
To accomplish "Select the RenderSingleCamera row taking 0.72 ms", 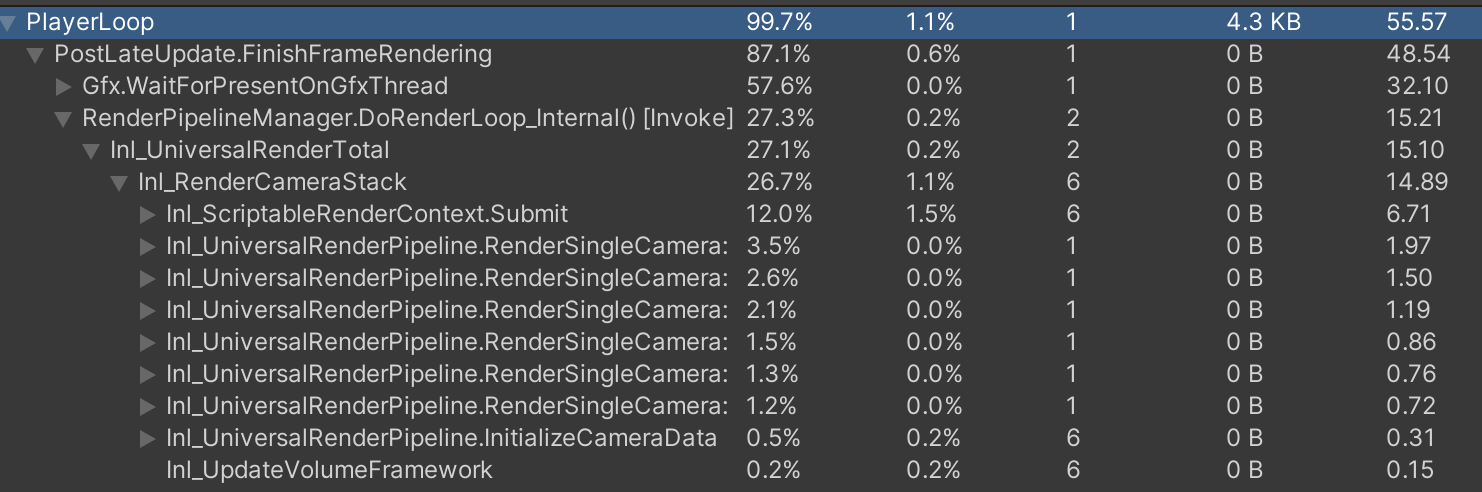I will [x=741, y=406].
